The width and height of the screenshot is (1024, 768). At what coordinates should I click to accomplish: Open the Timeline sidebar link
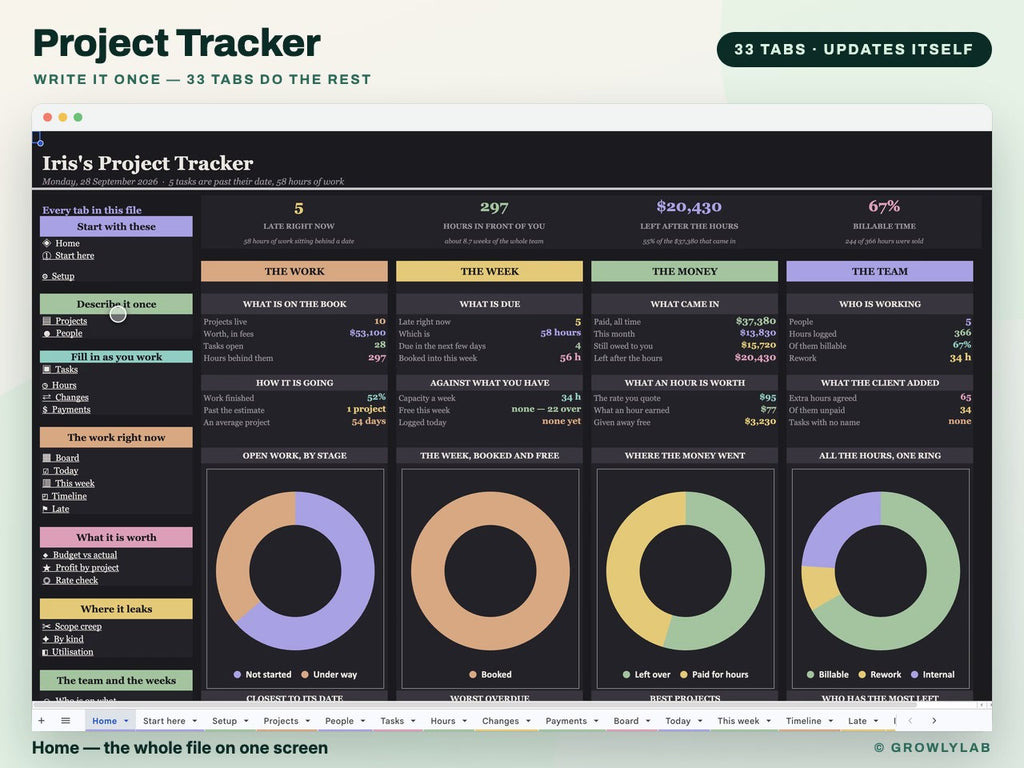coord(69,496)
